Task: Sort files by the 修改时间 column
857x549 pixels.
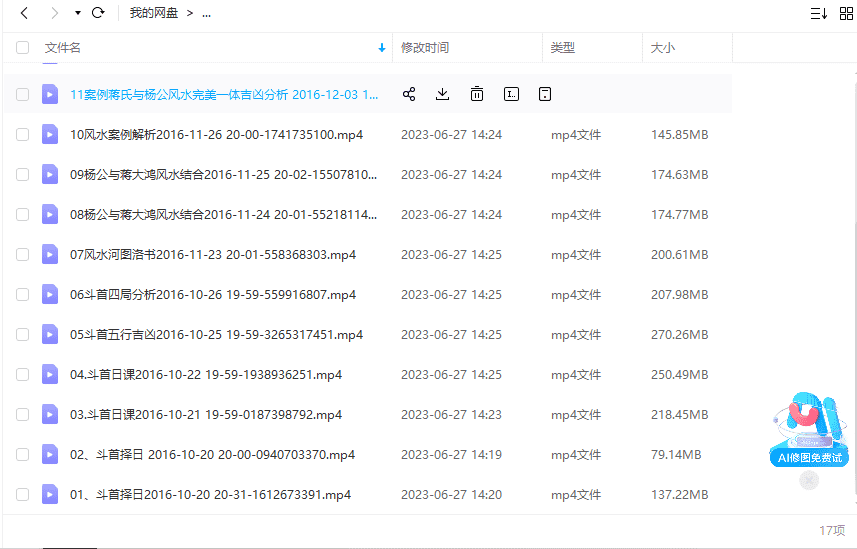Action: point(425,47)
